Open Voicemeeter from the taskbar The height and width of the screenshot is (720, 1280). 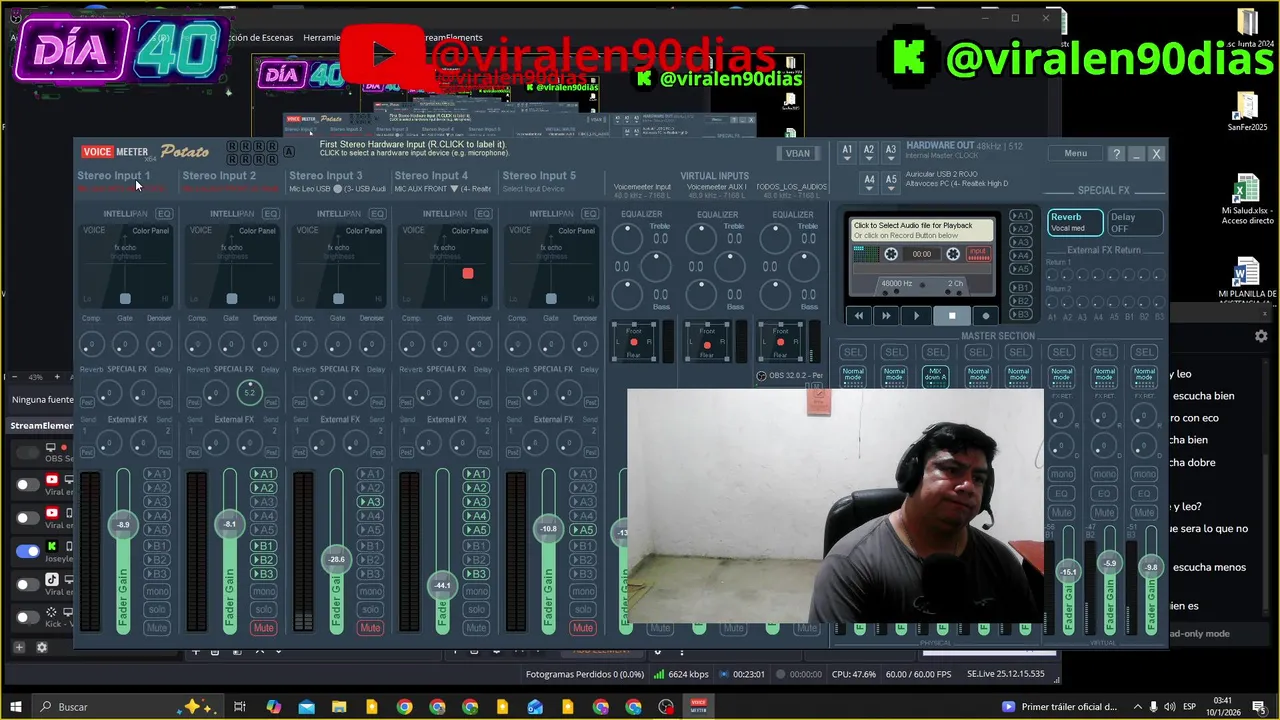698,707
